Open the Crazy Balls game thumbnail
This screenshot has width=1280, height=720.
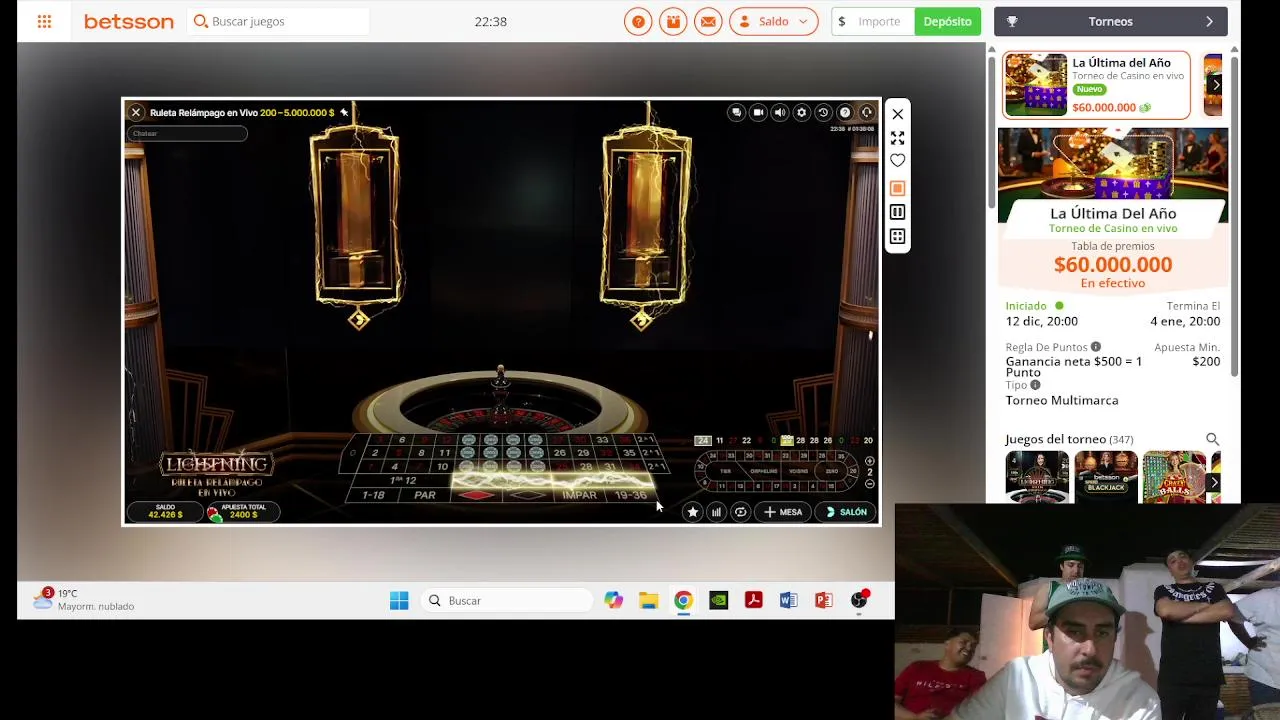1174,476
